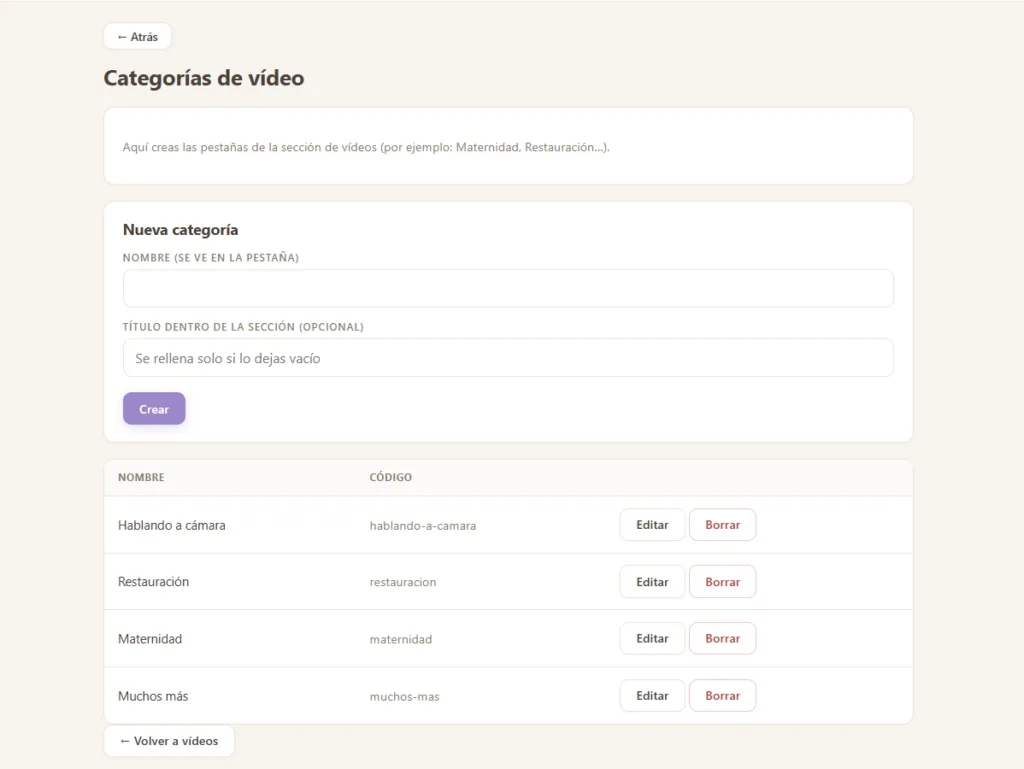This screenshot has width=1024, height=769.
Task: Click the Categorías de vídeo page heading
Action: (x=204, y=78)
